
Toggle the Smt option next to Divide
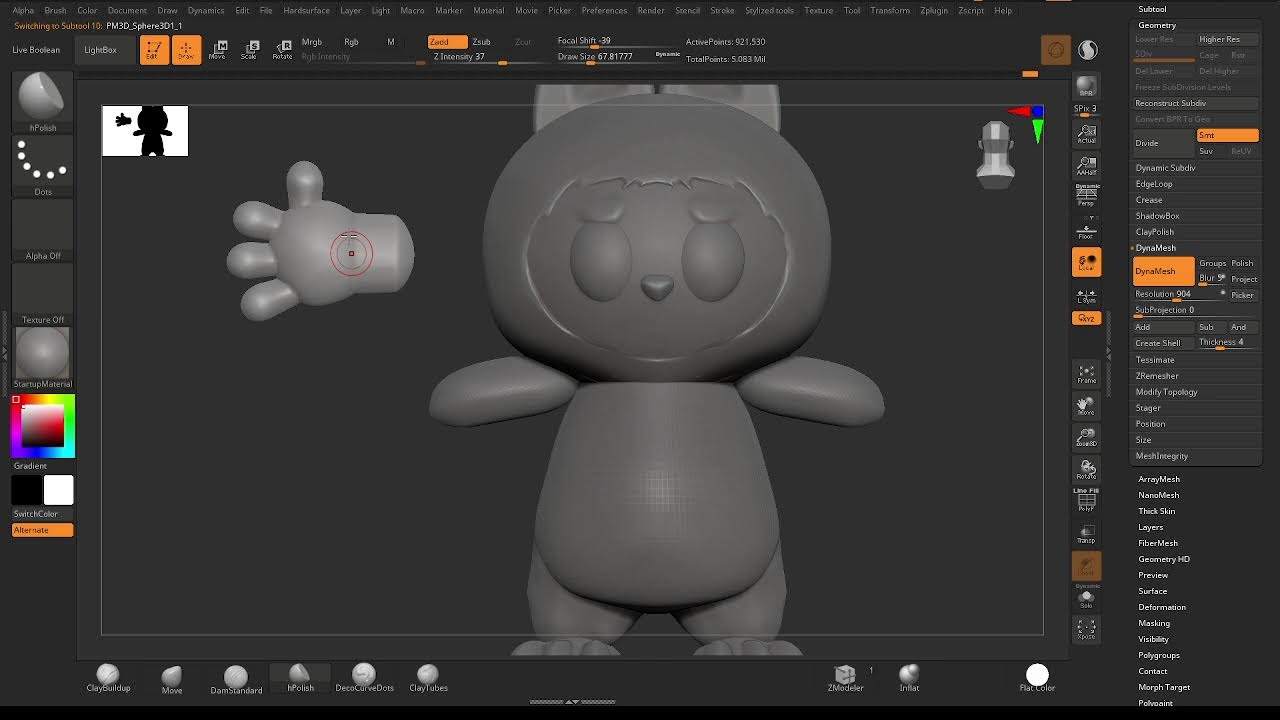click(1227, 135)
